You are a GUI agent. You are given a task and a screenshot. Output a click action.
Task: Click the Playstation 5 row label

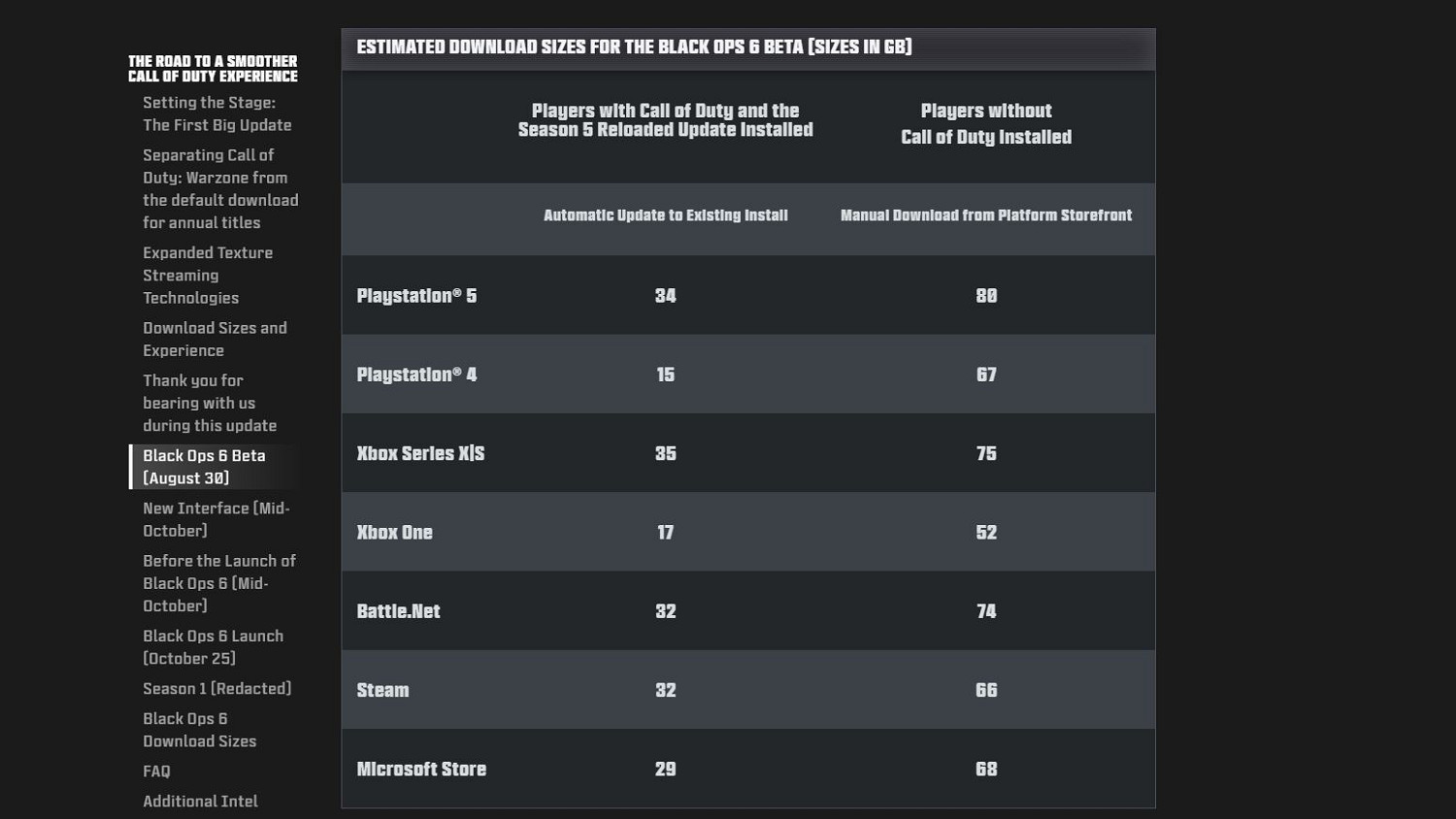[x=416, y=296]
